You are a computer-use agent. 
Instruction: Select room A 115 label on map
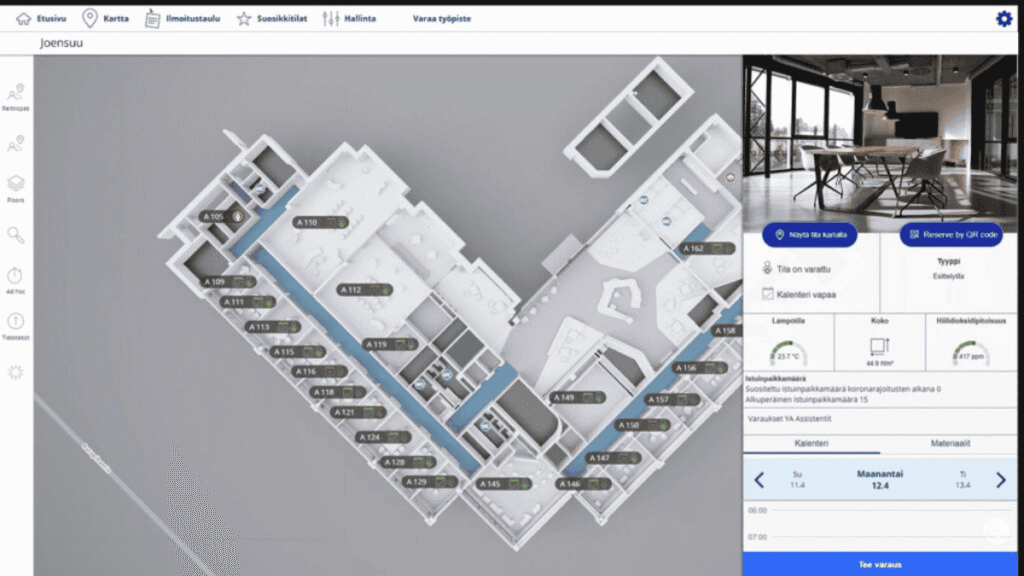click(x=298, y=351)
